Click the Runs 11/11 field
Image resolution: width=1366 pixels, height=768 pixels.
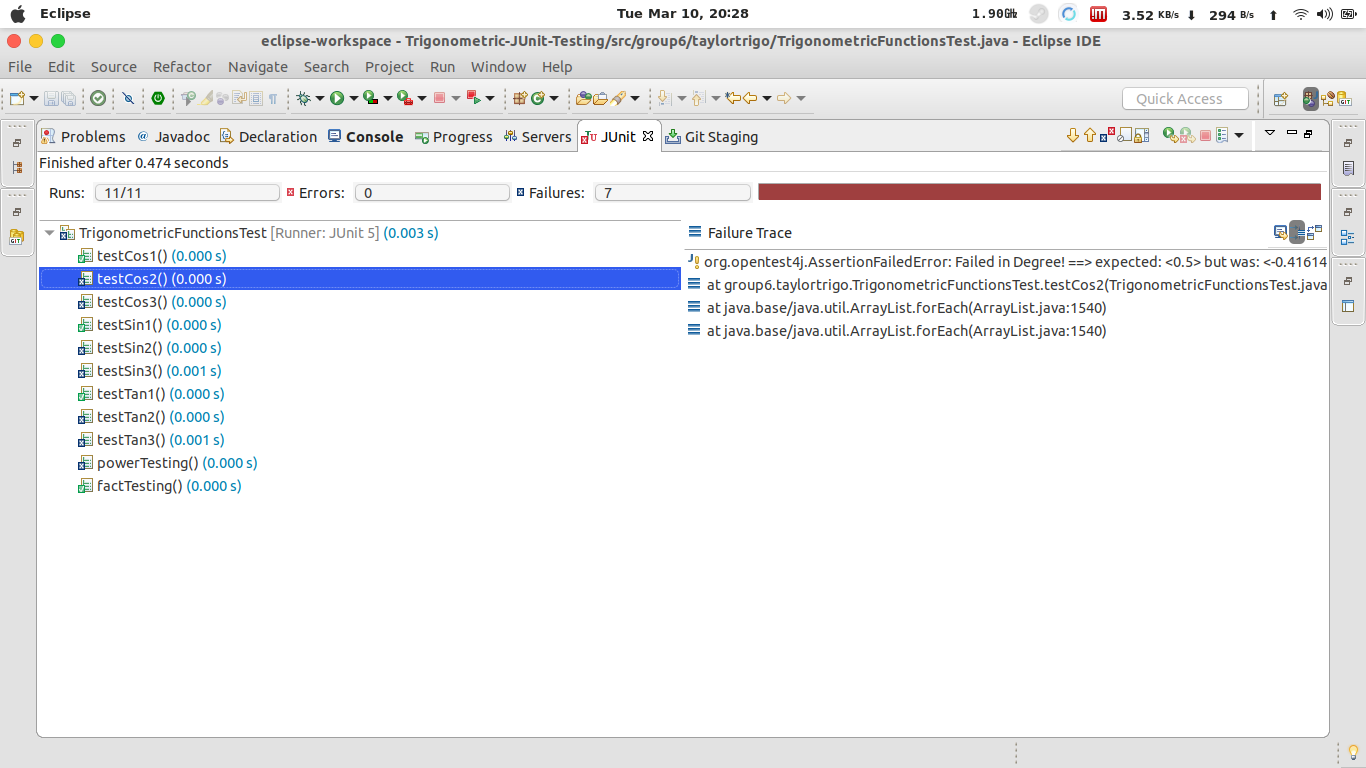click(187, 193)
